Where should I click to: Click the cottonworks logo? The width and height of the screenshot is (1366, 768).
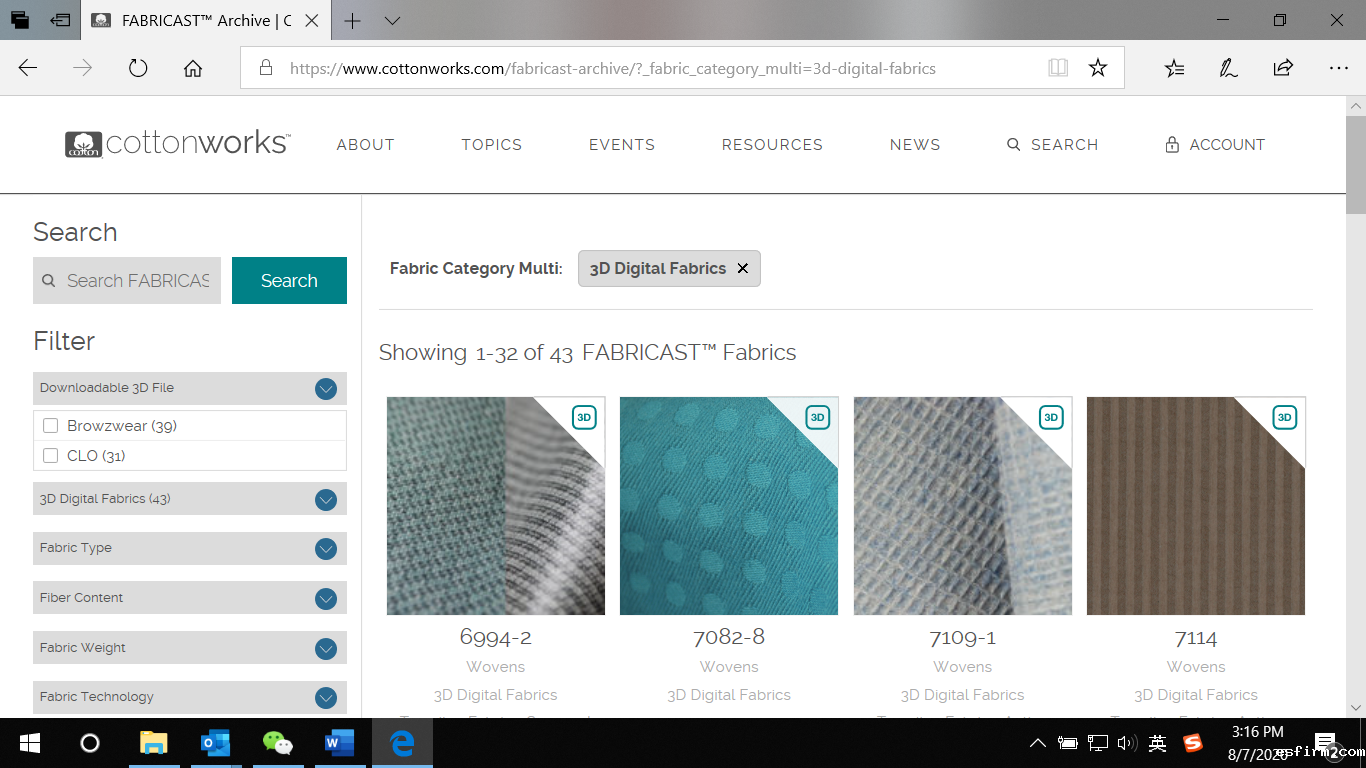coord(178,144)
